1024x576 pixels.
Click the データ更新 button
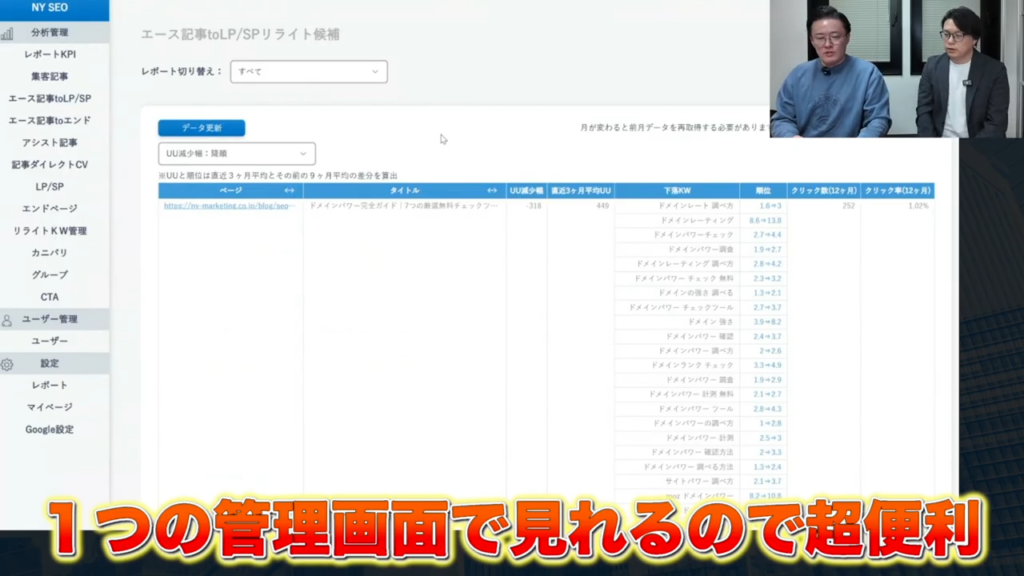201,128
